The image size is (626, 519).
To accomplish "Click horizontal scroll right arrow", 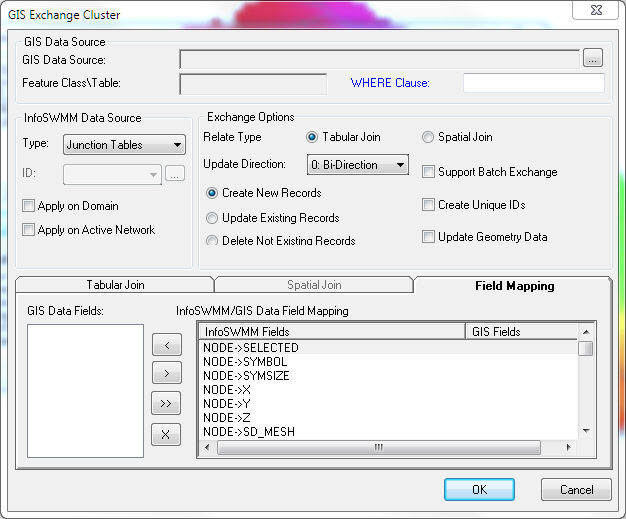I will coord(569,447).
